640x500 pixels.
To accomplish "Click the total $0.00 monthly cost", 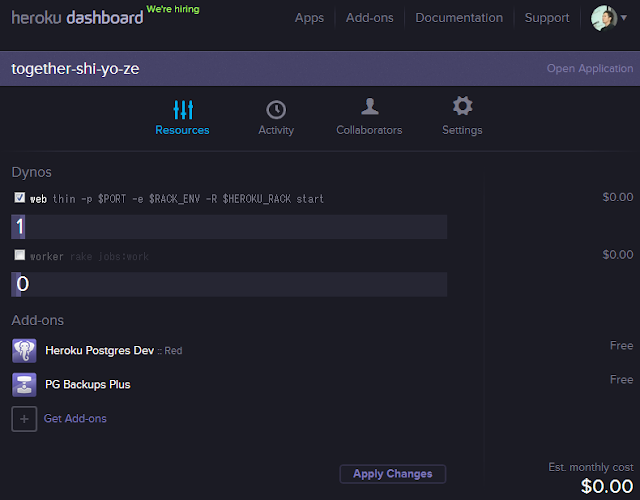I will 607,487.
